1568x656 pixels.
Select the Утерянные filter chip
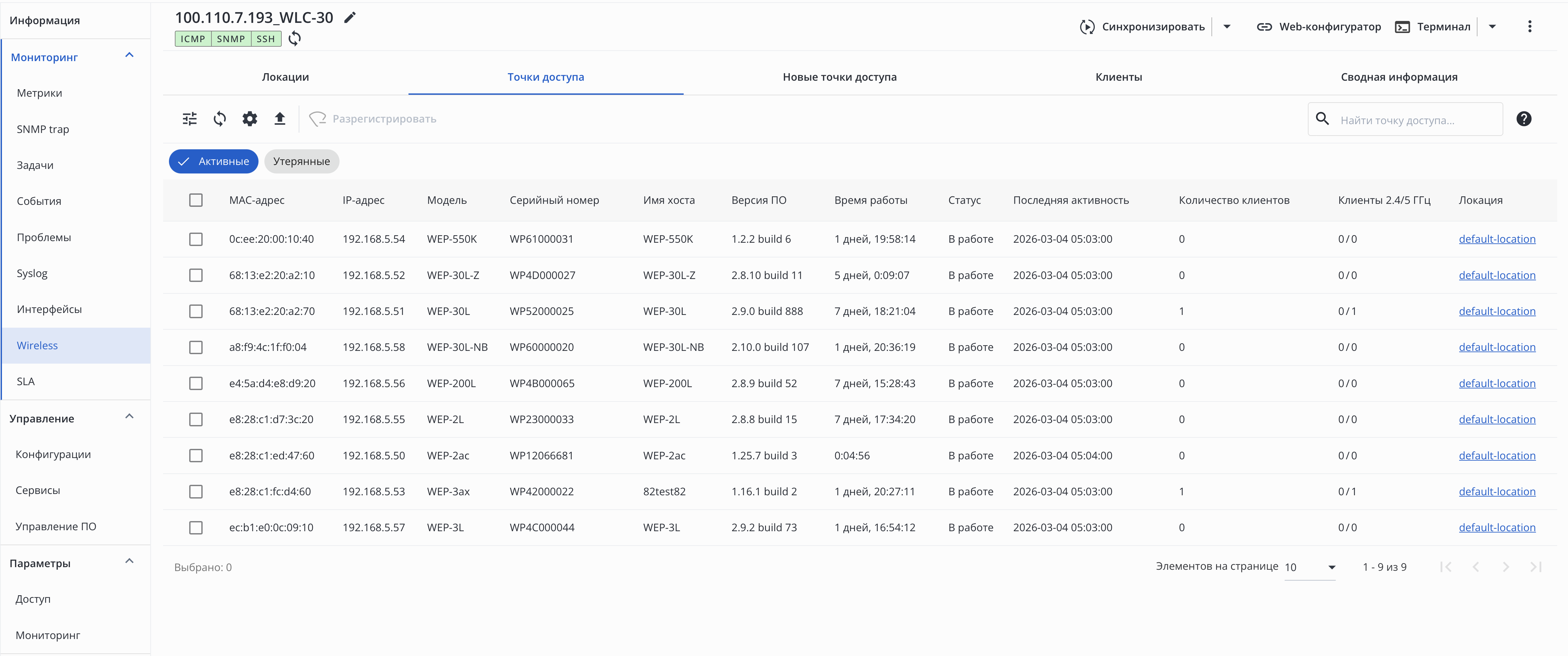(301, 161)
